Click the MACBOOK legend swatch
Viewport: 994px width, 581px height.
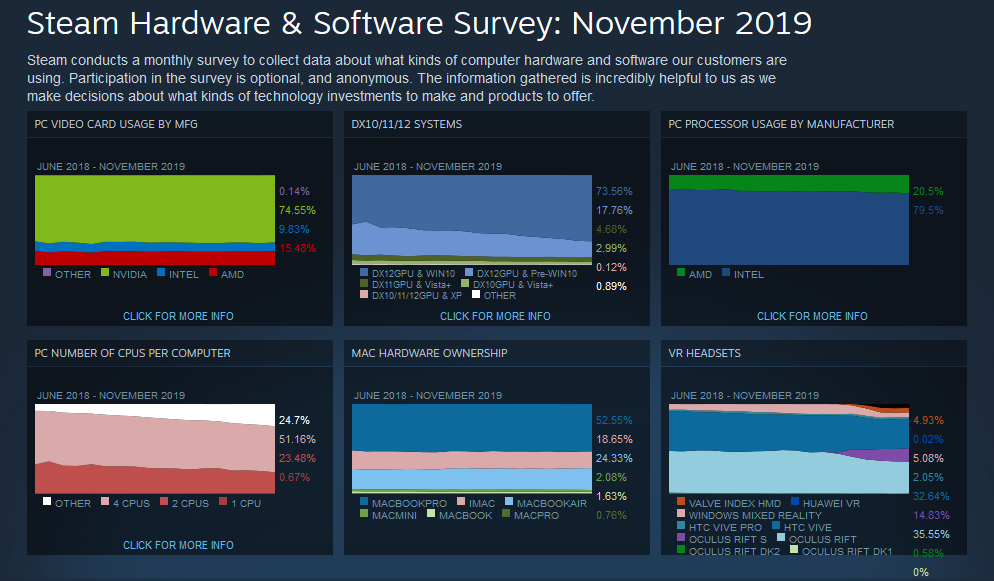pos(431,513)
